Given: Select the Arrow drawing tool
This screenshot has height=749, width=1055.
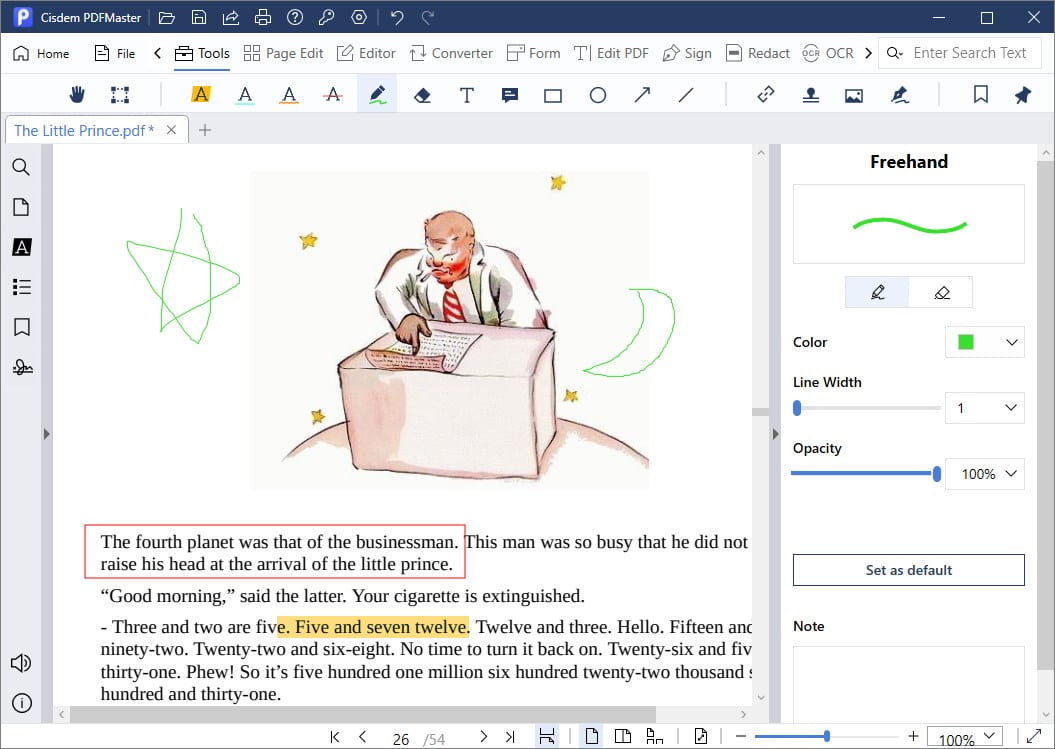Looking at the screenshot, I should tap(642, 95).
